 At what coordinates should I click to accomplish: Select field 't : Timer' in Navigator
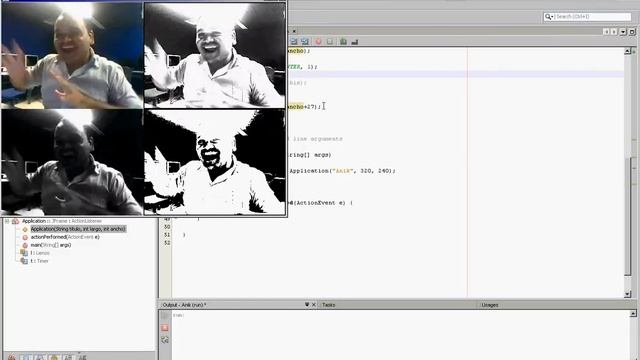[39, 261]
